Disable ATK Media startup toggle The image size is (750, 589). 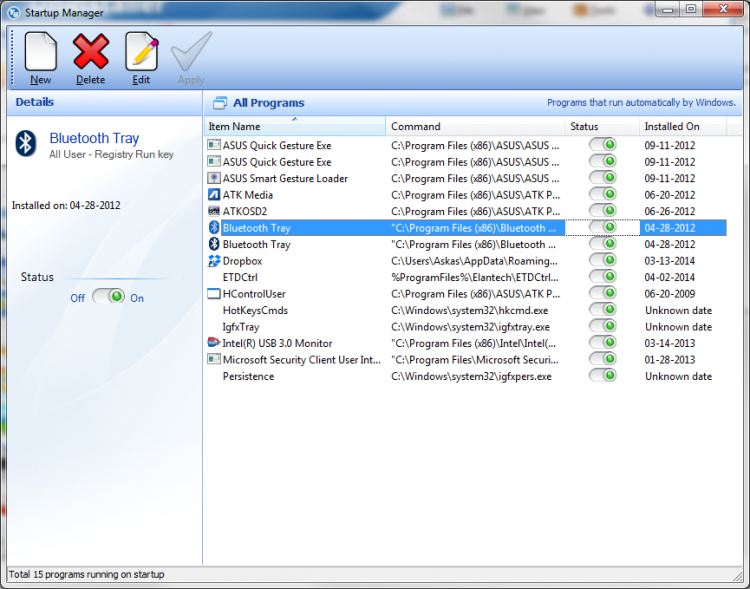602,194
